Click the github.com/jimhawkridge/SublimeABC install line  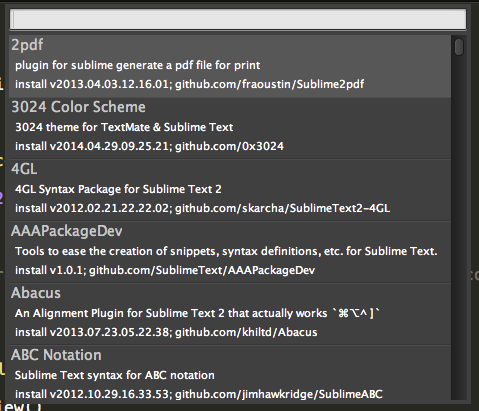point(199,394)
